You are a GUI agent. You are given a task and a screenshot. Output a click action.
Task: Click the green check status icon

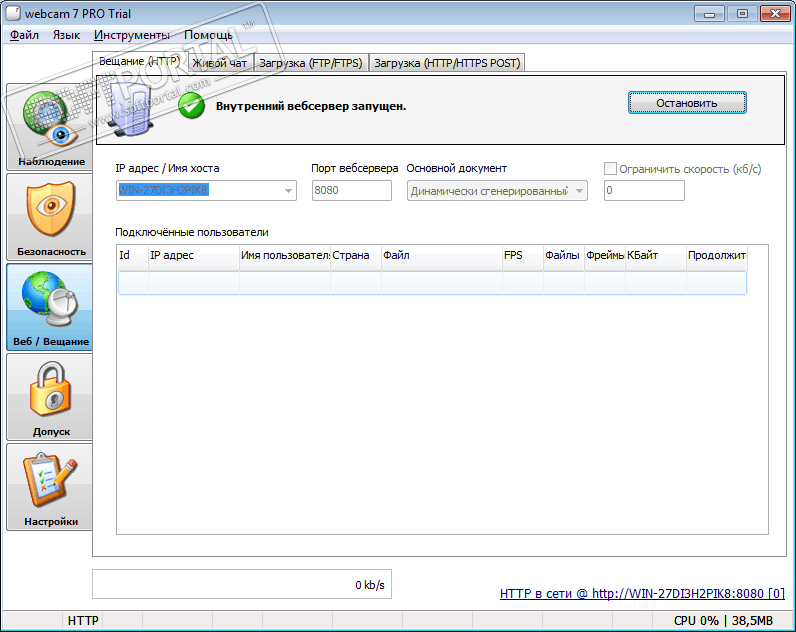pyautogui.click(x=191, y=106)
